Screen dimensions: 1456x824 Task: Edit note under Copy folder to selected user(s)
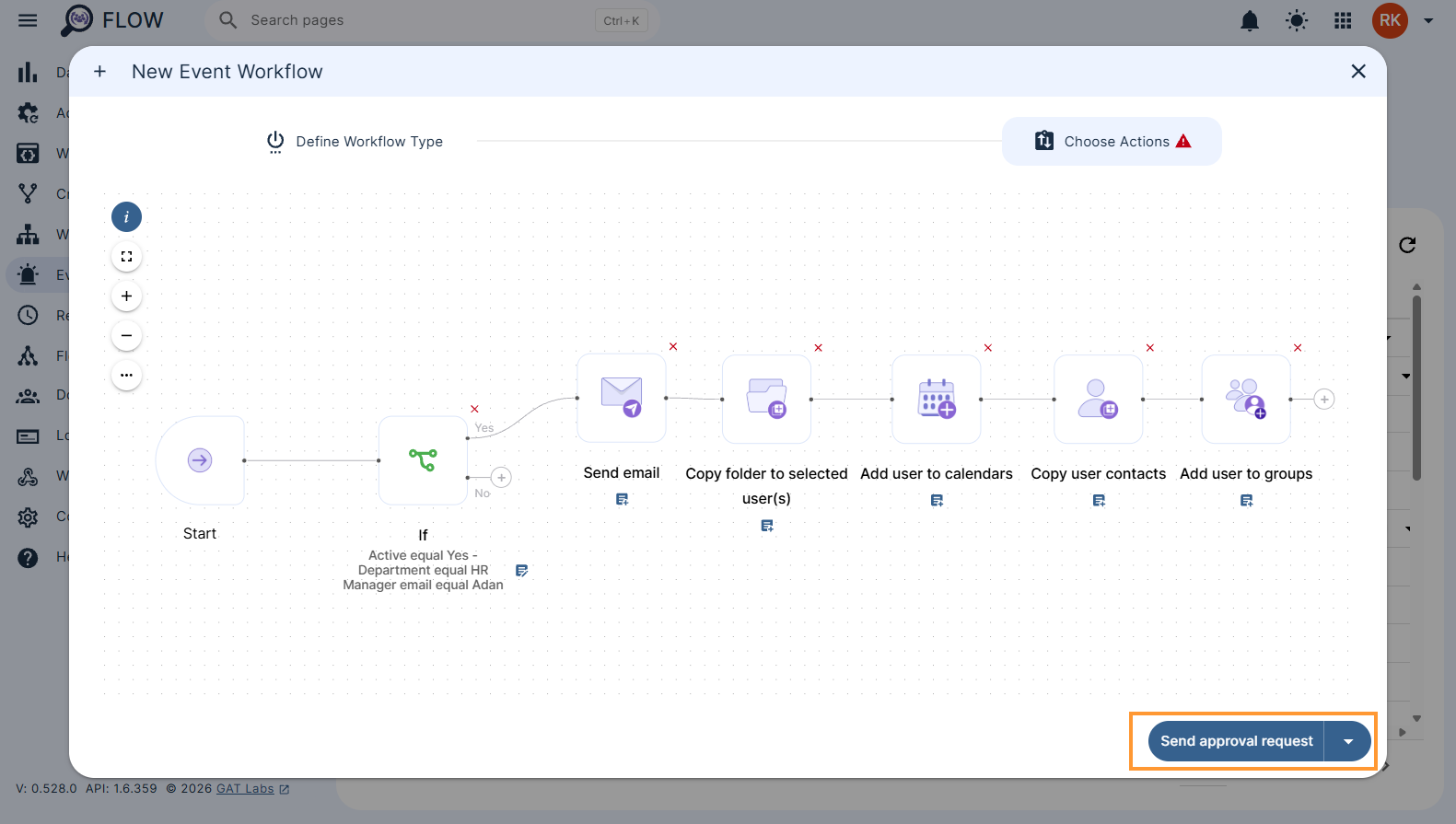pos(767,525)
